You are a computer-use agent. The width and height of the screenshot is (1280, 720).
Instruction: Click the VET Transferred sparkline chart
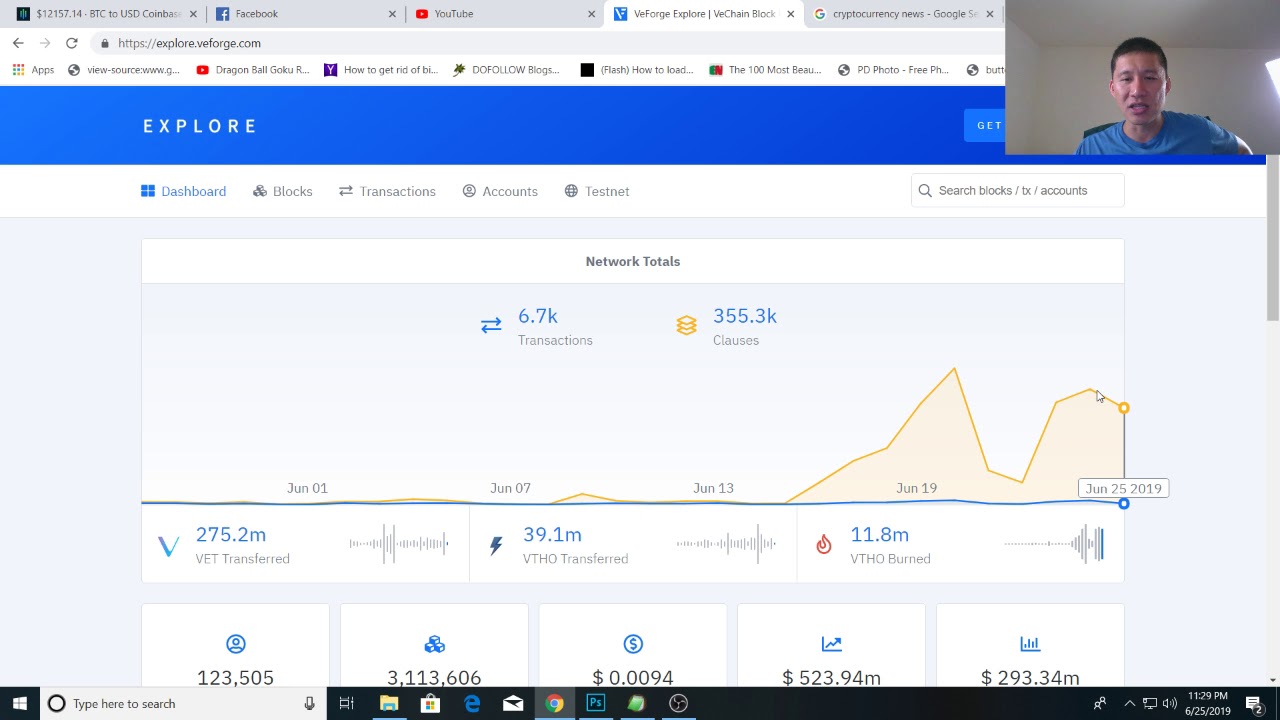pos(398,544)
